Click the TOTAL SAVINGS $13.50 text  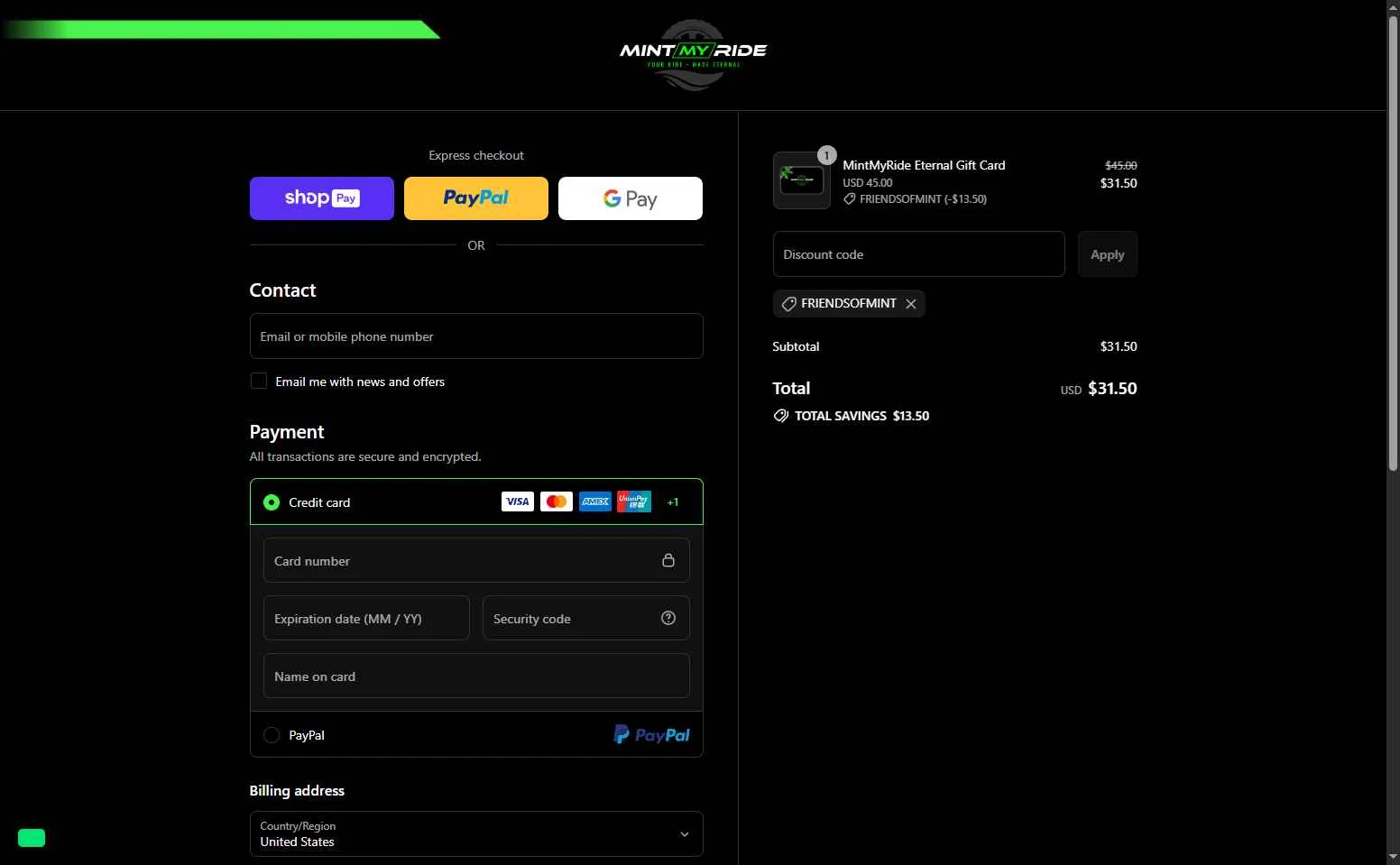click(861, 416)
